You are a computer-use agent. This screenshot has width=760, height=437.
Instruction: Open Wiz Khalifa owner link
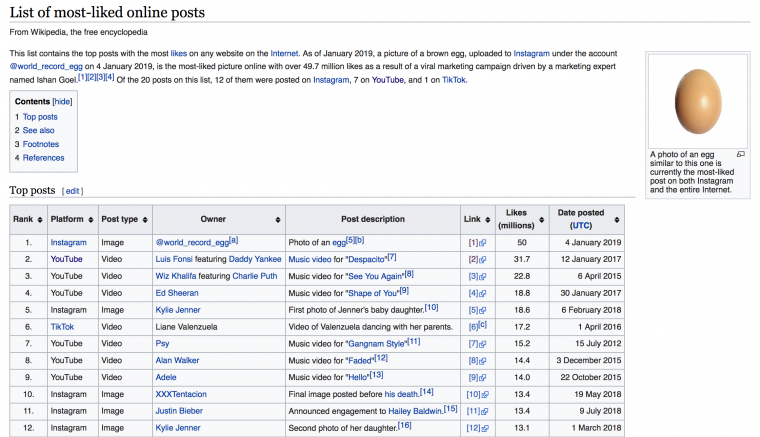point(176,276)
